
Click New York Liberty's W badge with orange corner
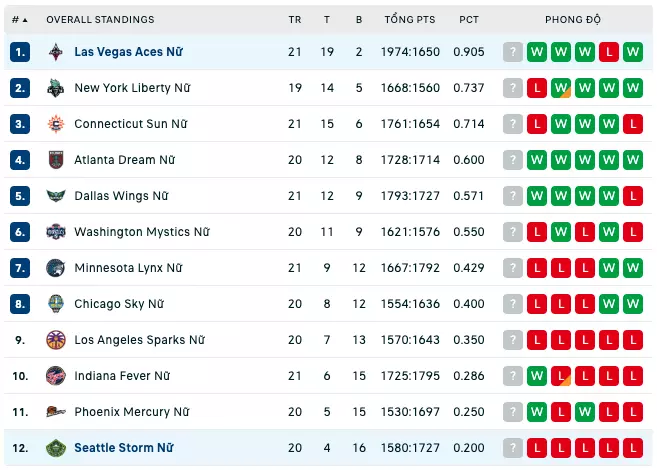pos(561,88)
